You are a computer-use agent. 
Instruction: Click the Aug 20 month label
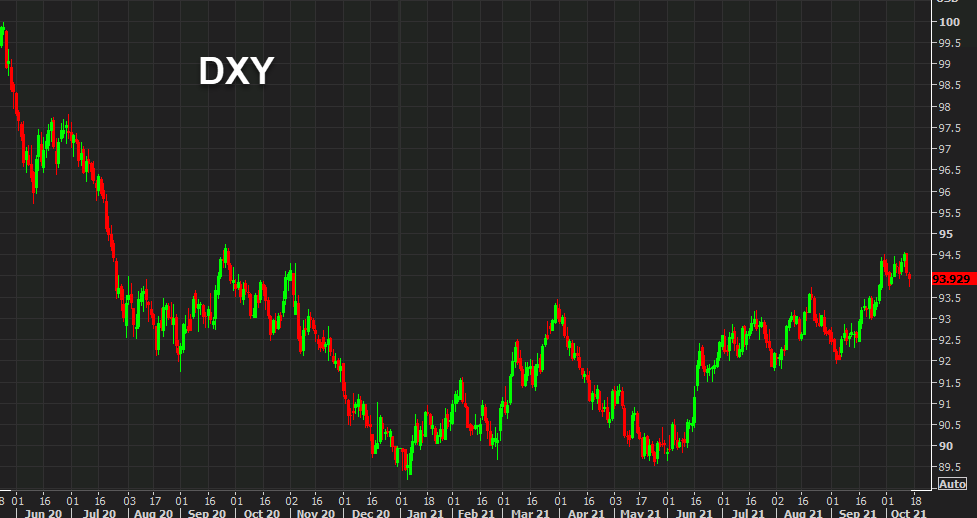pyautogui.click(x=153, y=513)
